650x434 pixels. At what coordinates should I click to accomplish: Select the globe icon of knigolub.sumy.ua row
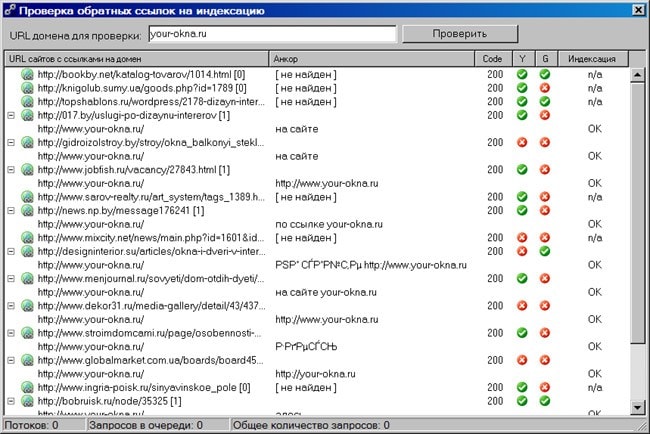pos(27,88)
